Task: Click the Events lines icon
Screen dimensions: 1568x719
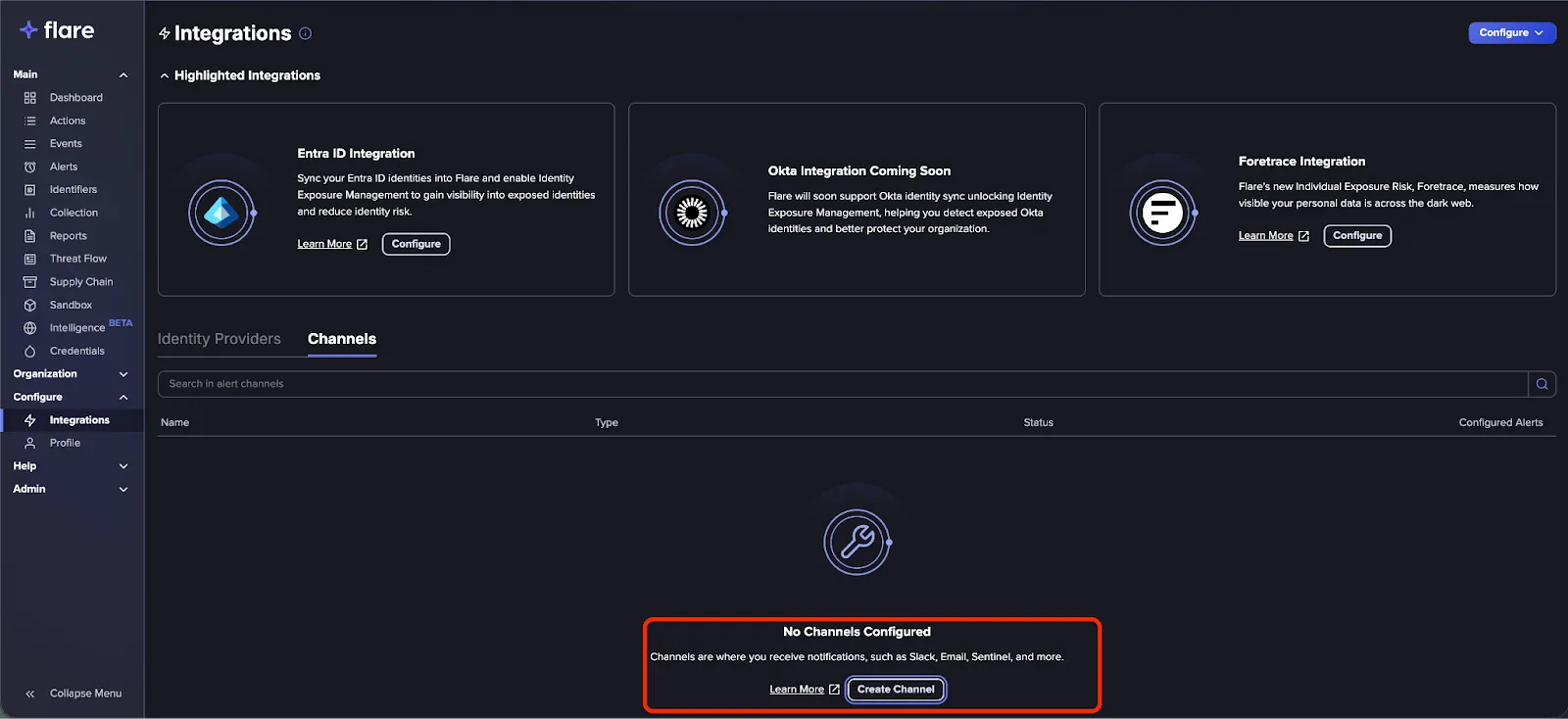Action: tap(30, 144)
